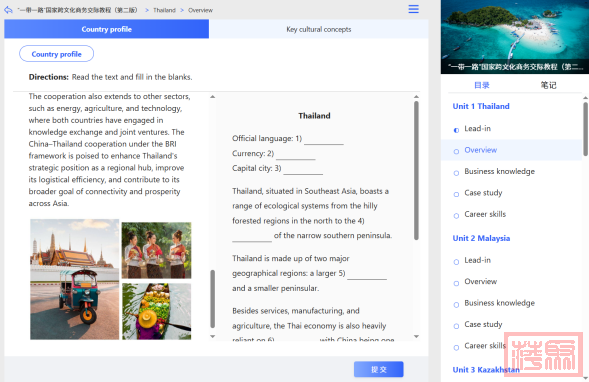589x382 pixels.
Task: Click the circle marker beside Unit 1 Career skills
Action: (x=456, y=216)
